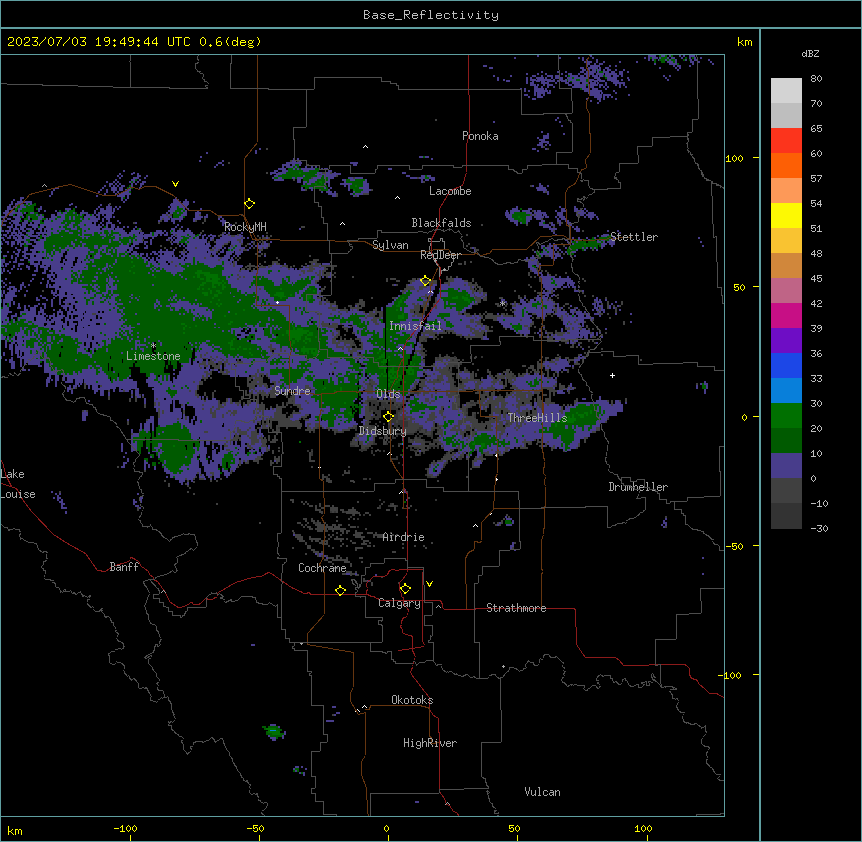This screenshot has width=862, height=842.
Task: Pick the slate purple 10 dBZ legend swatch
Action: click(786, 466)
